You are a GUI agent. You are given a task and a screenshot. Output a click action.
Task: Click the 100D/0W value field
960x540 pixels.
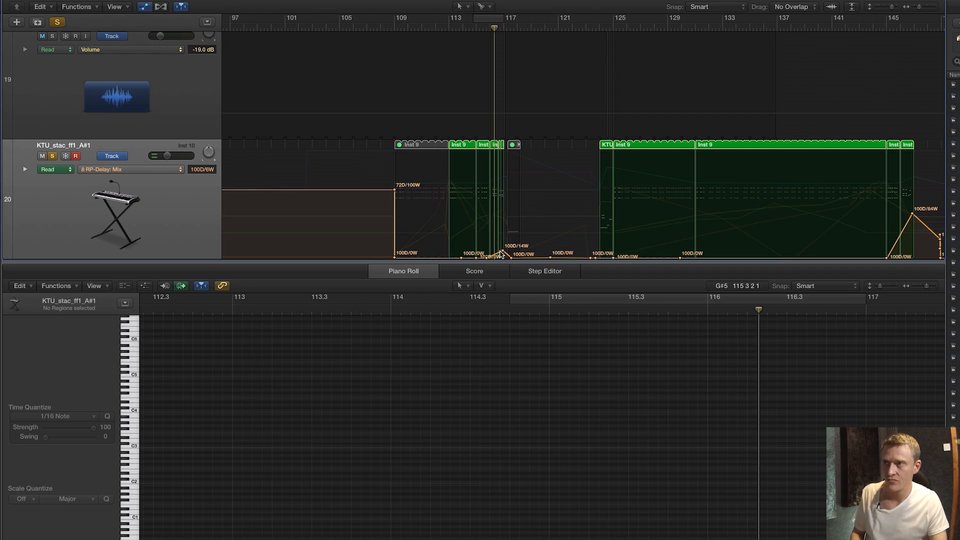[202, 170]
